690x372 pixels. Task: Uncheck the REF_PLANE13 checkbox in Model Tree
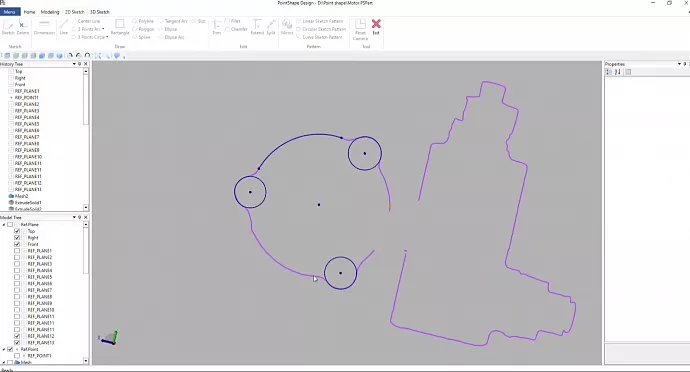[17, 343]
